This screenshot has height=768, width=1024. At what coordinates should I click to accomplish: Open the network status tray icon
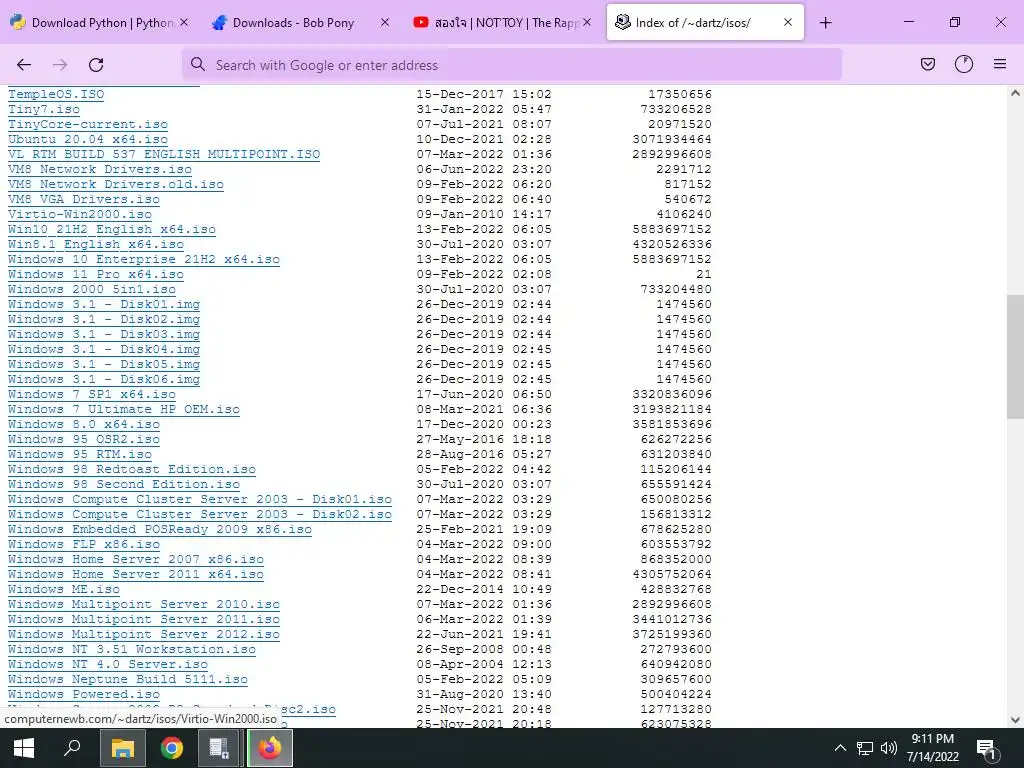point(865,748)
